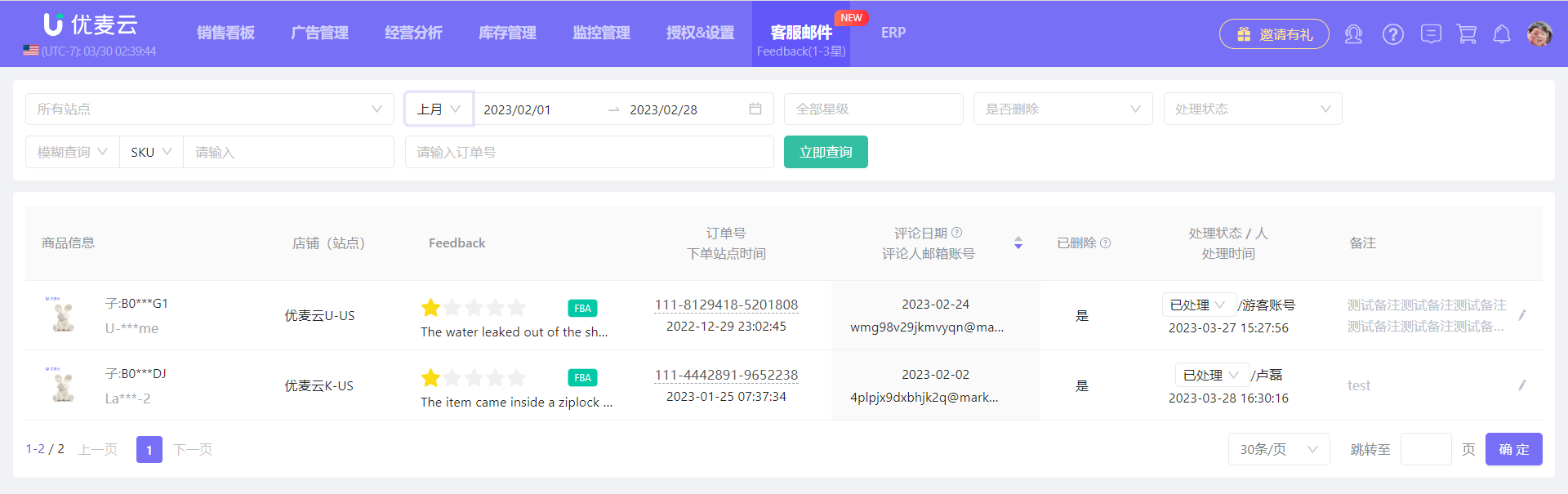This screenshot has height=494, width=1568.
Task: Open the 销售看板 menu
Action: point(225,33)
